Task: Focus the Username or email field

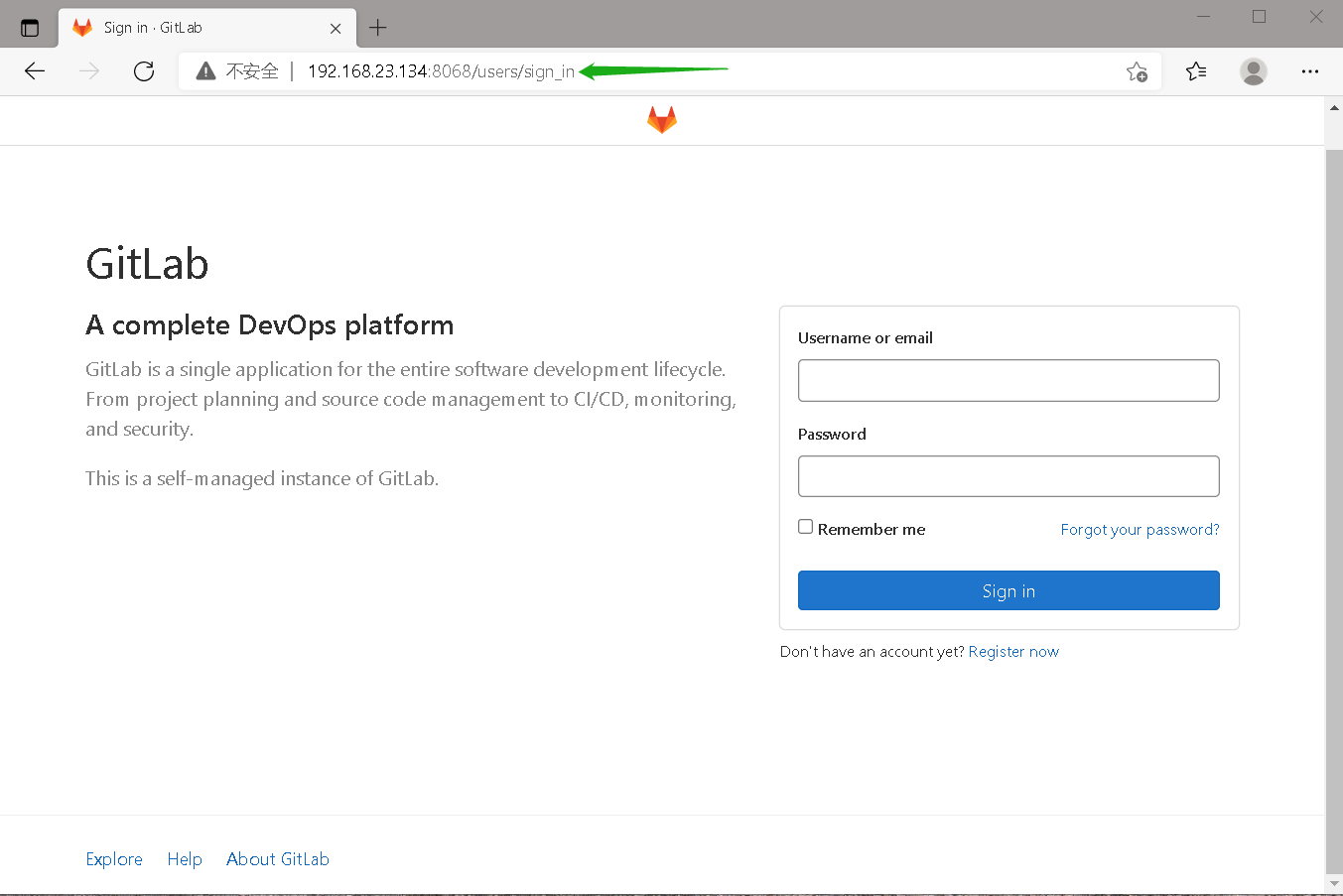Action: tap(1008, 380)
